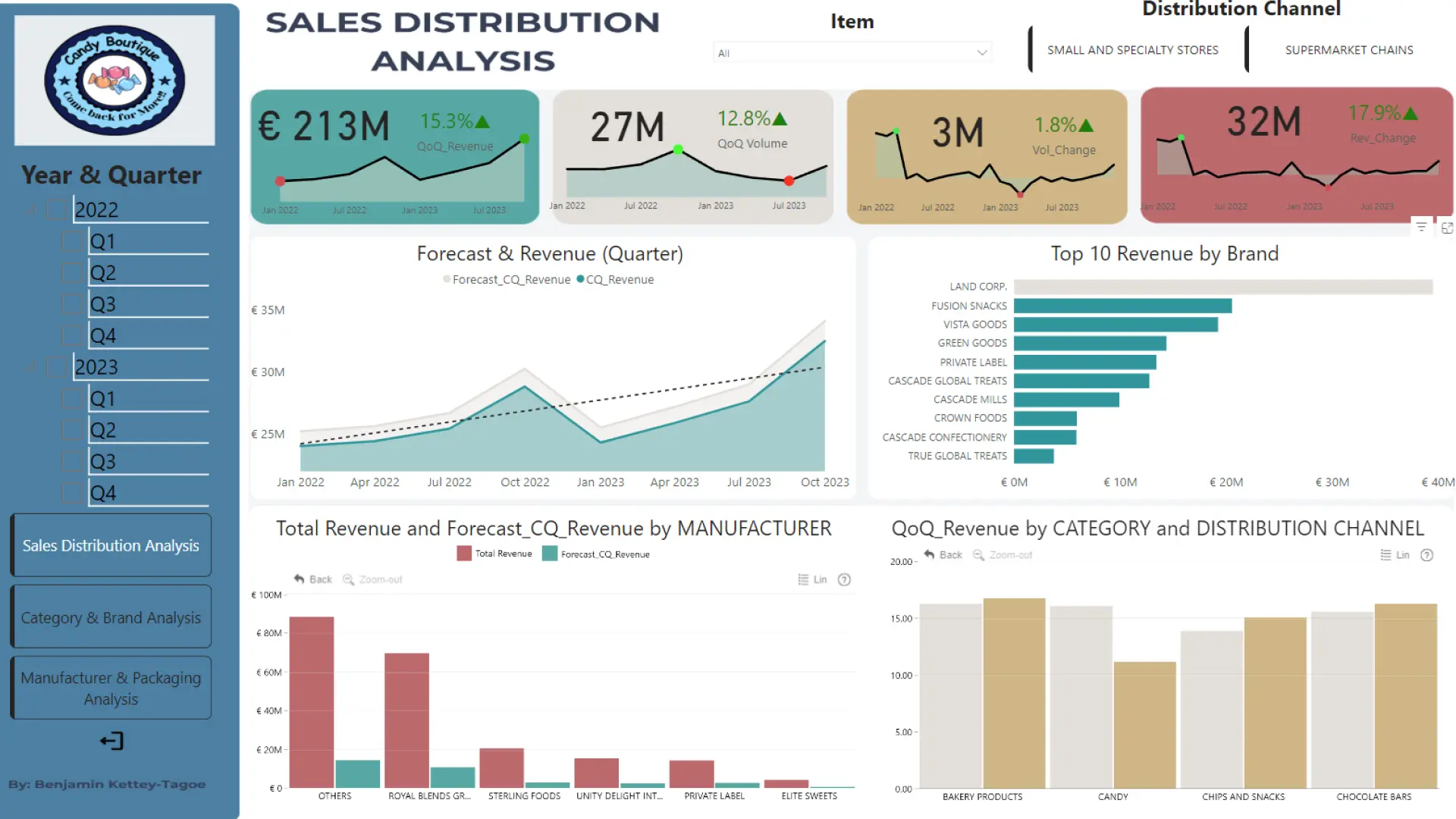Filter by Supermarket Chains channel
The width and height of the screenshot is (1456, 819).
point(1349,50)
